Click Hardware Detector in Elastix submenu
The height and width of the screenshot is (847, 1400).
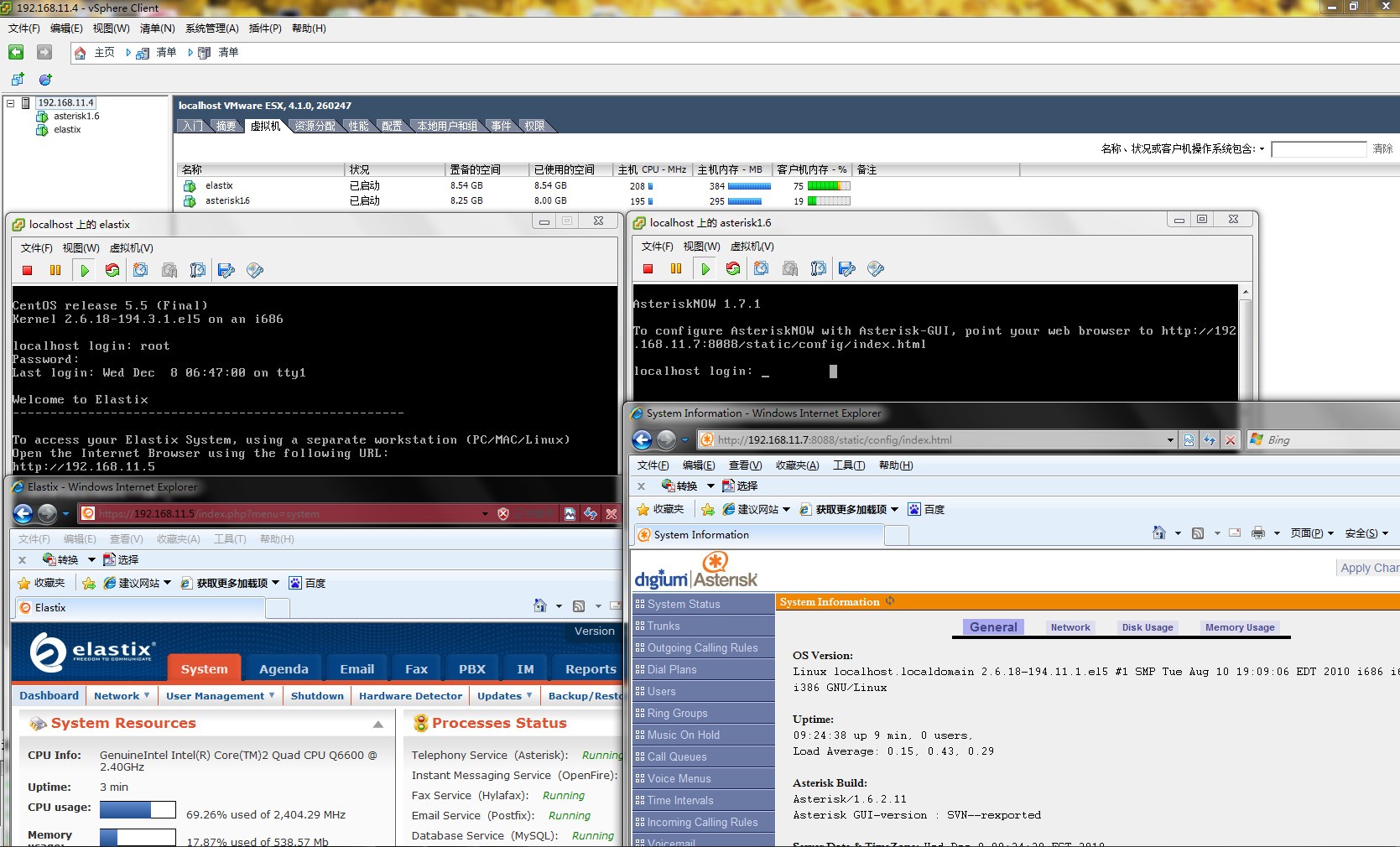pyautogui.click(x=410, y=695)
